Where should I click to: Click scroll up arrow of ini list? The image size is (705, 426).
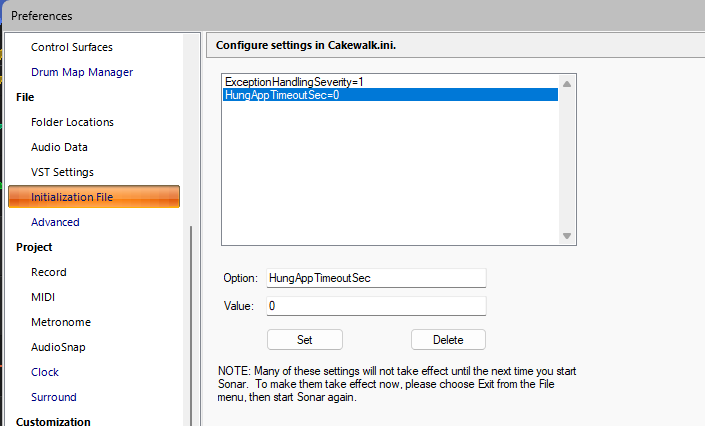pyautogui.click(x=567, y=84)
